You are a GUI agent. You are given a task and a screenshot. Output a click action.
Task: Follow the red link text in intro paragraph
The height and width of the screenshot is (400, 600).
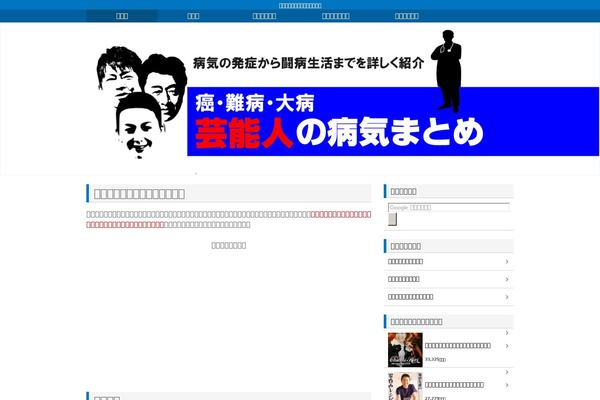tap(229, 219)
